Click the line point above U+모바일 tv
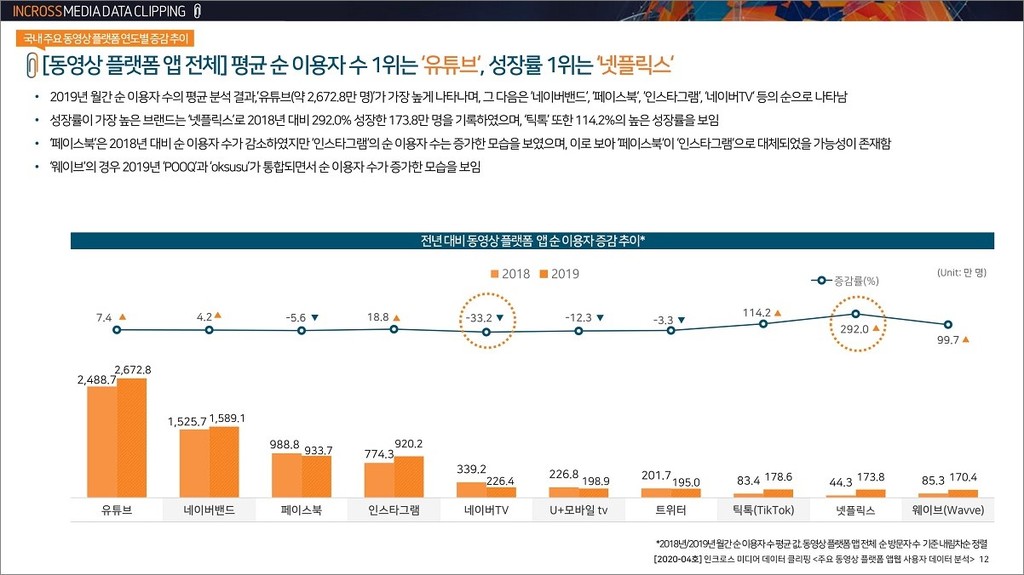The height and width of the screenshot is (575, 1024). (x=579, y=331)
